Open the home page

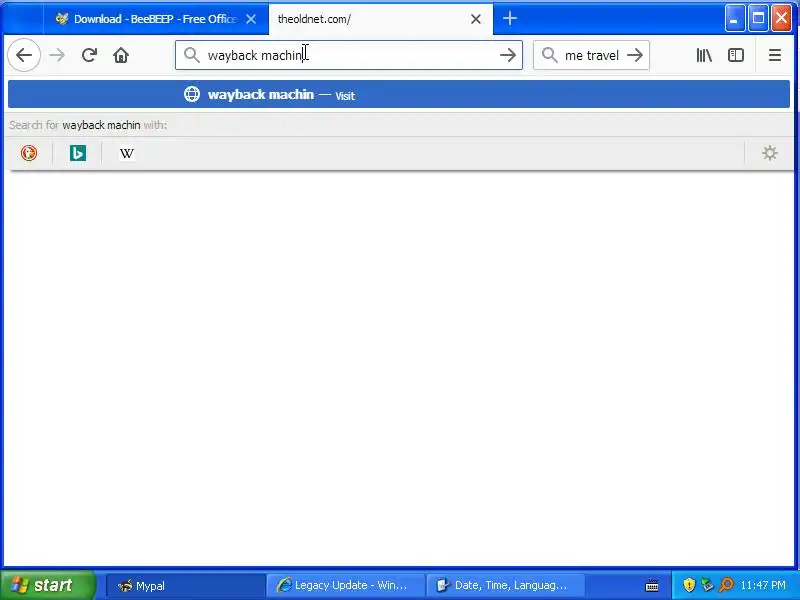[x=121, y=55]
